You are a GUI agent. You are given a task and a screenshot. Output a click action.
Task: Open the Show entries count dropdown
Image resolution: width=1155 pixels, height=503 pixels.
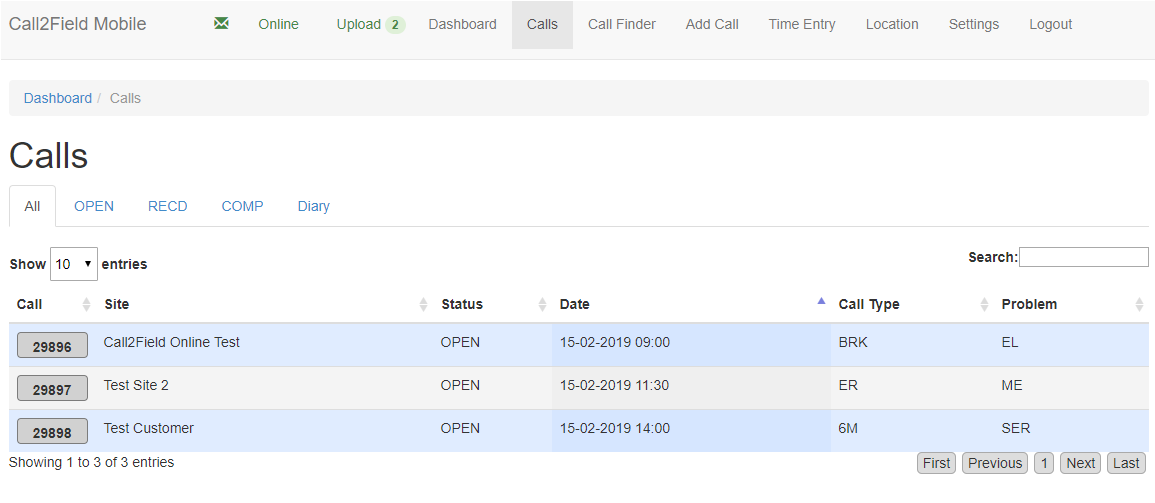pos(74,264)
